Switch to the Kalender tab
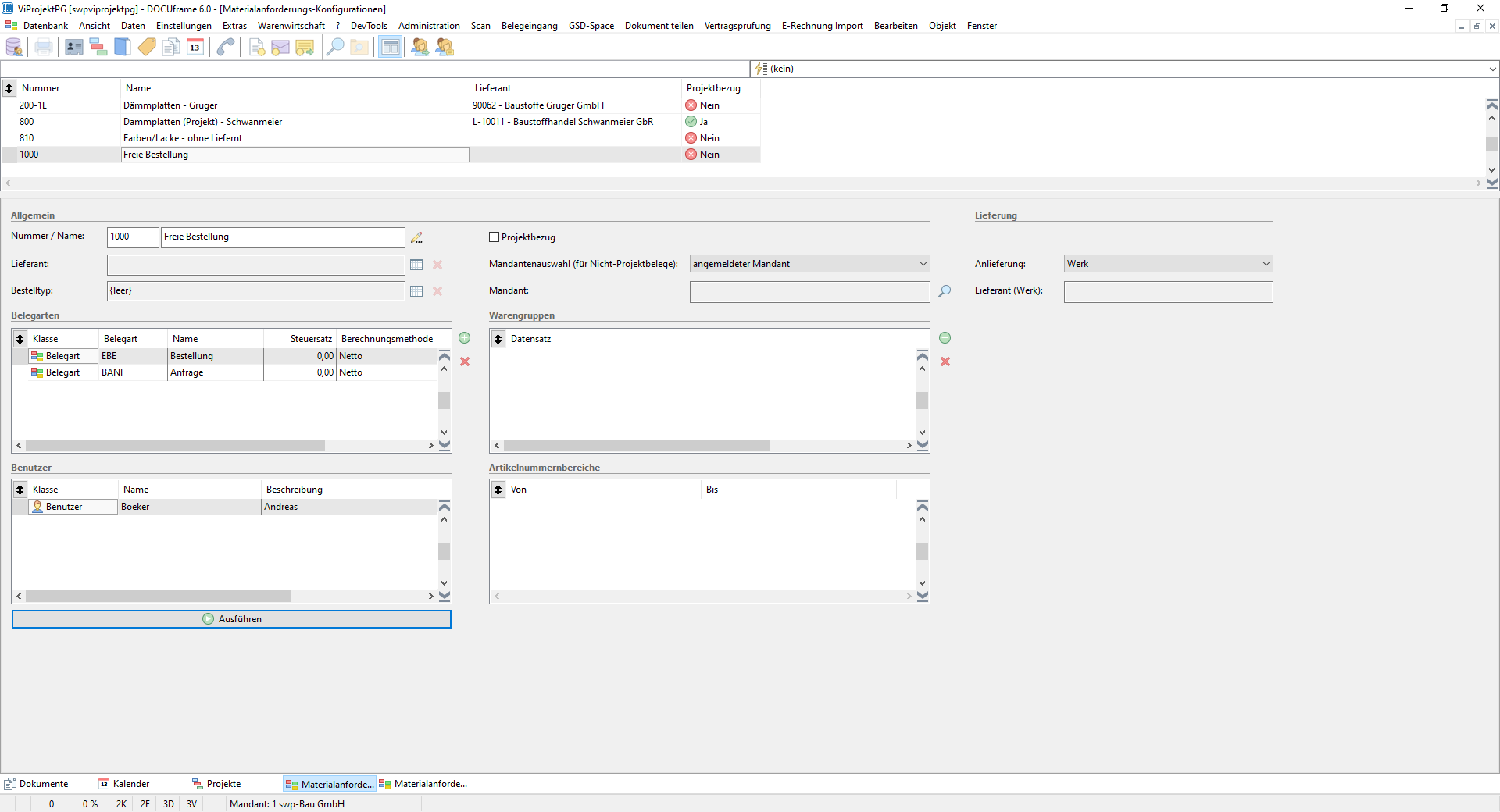Viewport: 1500px width, 812px height. [124, 784]
